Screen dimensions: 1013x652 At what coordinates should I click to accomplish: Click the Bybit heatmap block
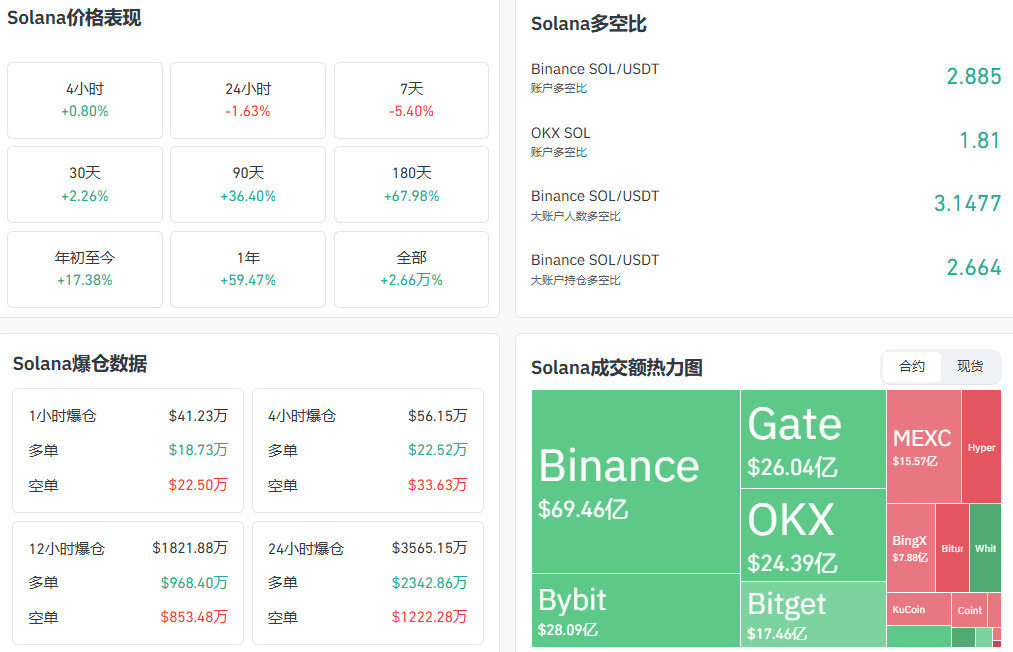635,610
